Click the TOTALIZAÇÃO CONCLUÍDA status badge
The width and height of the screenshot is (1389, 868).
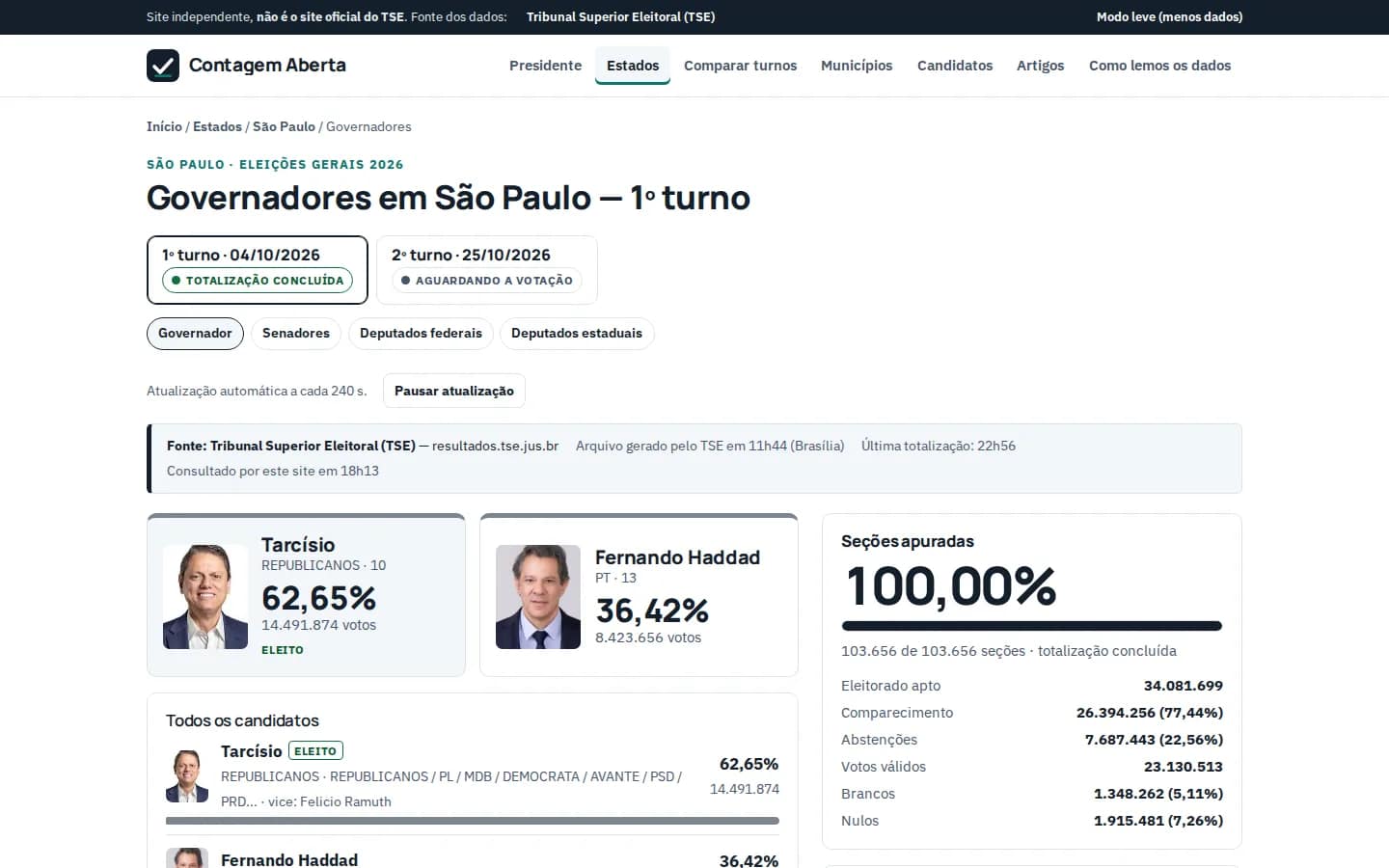pyautogui.click(x=258, y=281)
